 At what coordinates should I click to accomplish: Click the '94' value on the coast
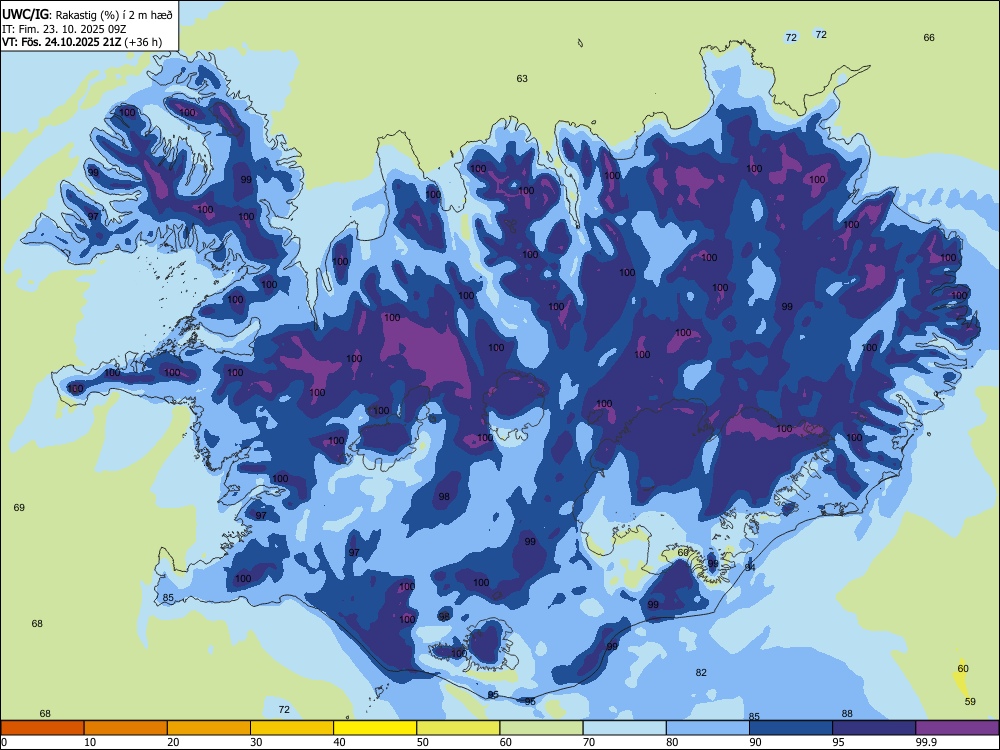(750, 568)
